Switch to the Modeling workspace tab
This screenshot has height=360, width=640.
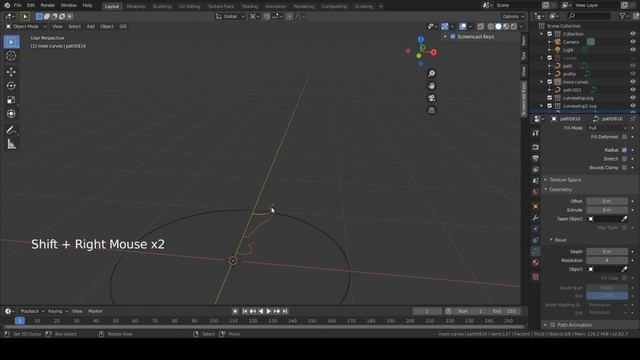pyautogui.click(x=136, y=7)
